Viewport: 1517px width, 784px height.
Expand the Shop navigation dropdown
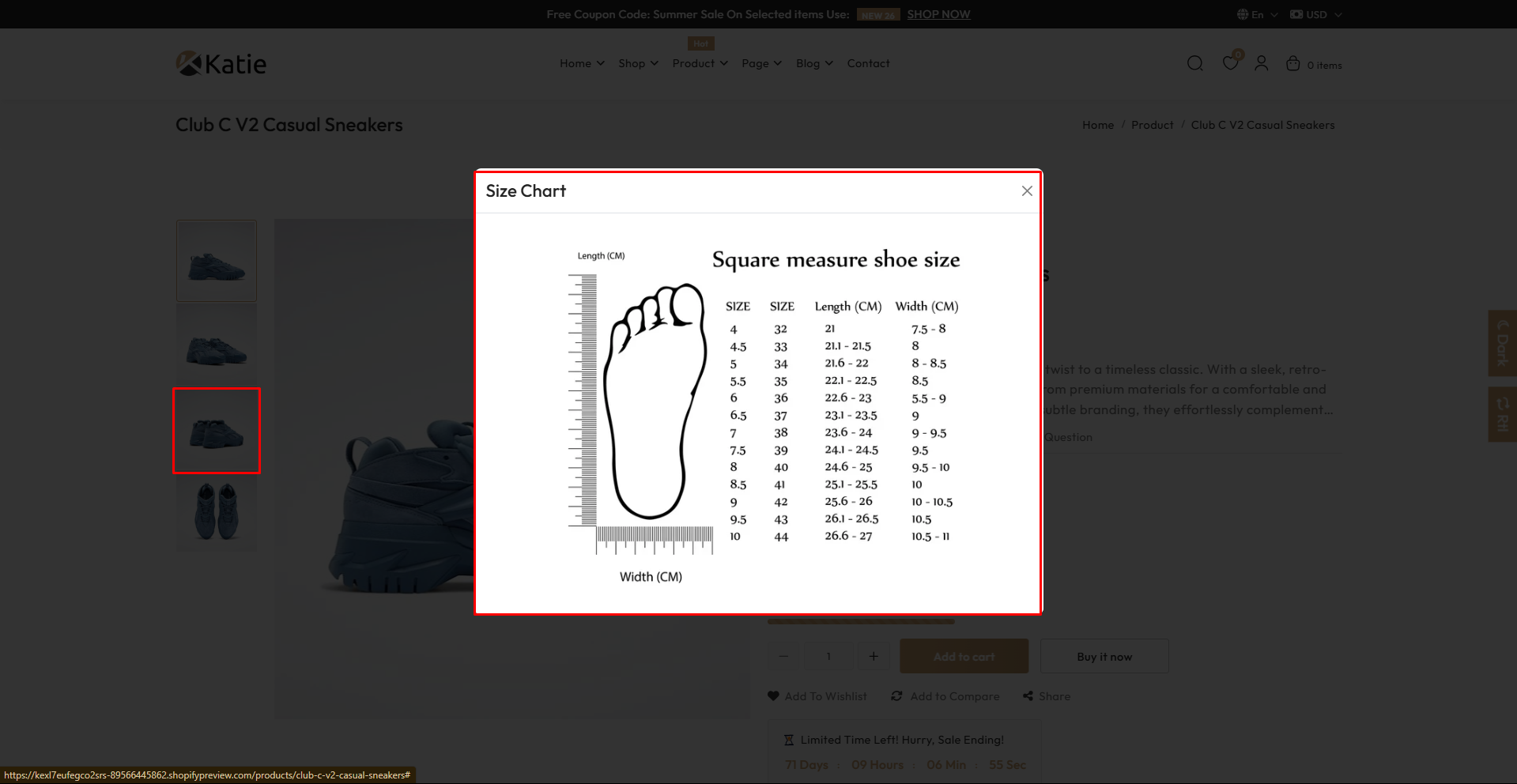point(637,63)
